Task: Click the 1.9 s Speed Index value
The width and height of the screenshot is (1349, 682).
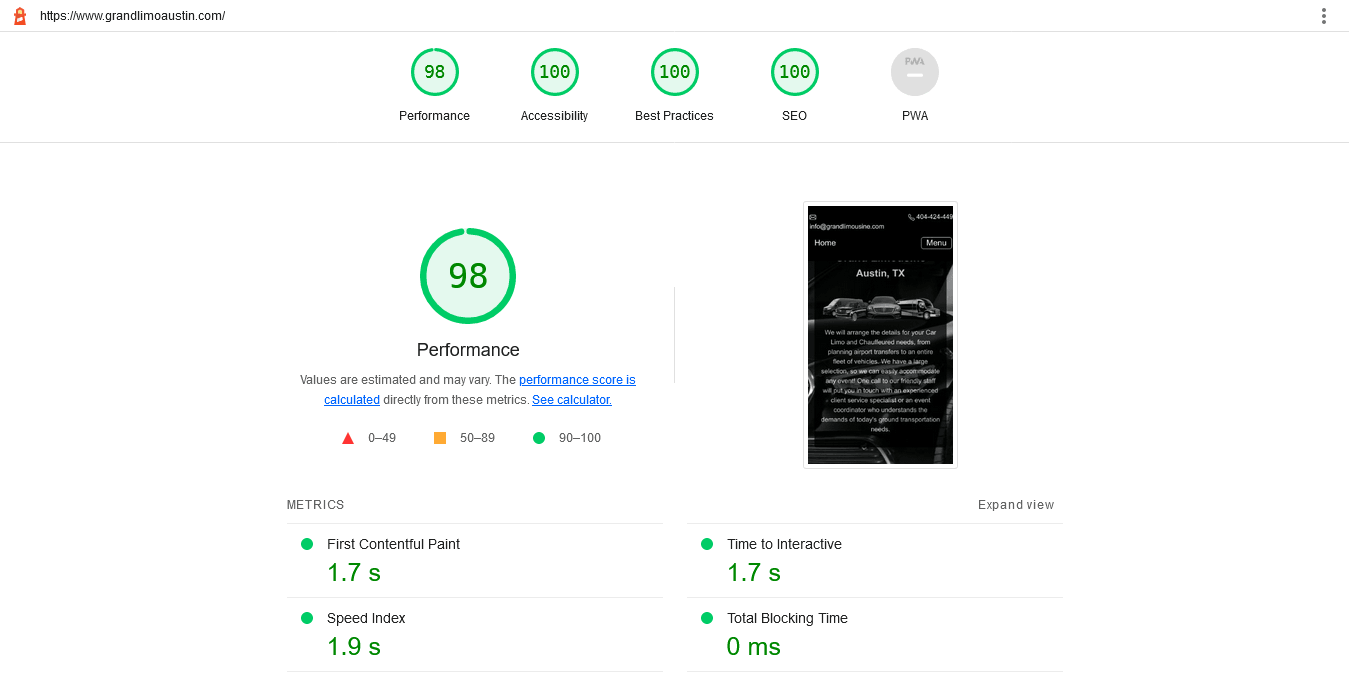Action: 354,647
